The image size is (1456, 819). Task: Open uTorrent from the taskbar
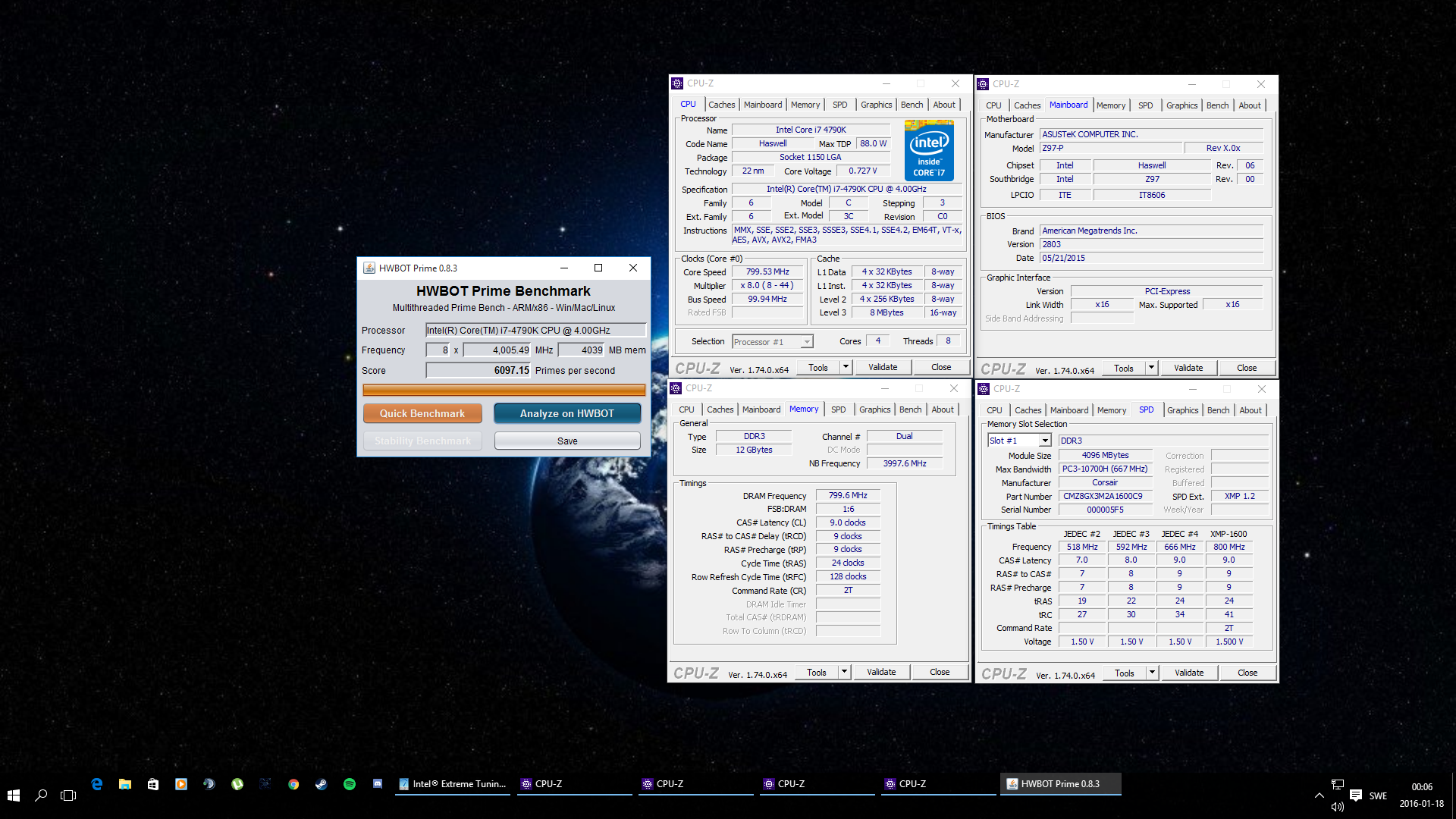(237, 784)
